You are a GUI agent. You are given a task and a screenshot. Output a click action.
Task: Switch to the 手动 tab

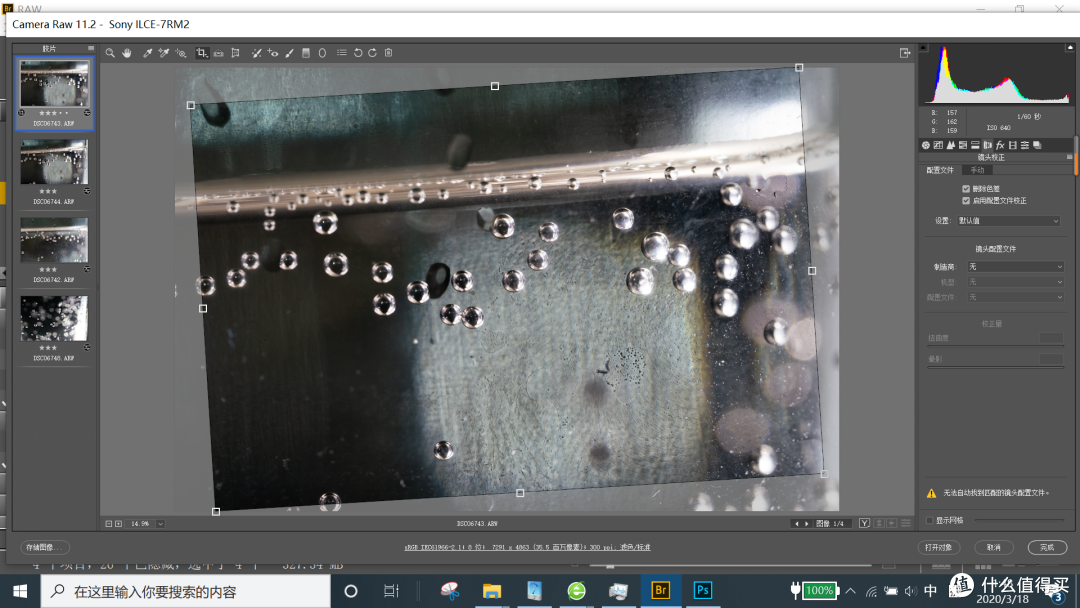click(977, 170)
